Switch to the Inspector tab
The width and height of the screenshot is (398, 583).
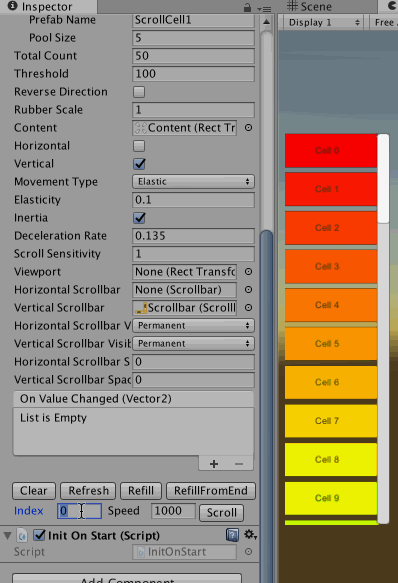[x=48, y=6]
